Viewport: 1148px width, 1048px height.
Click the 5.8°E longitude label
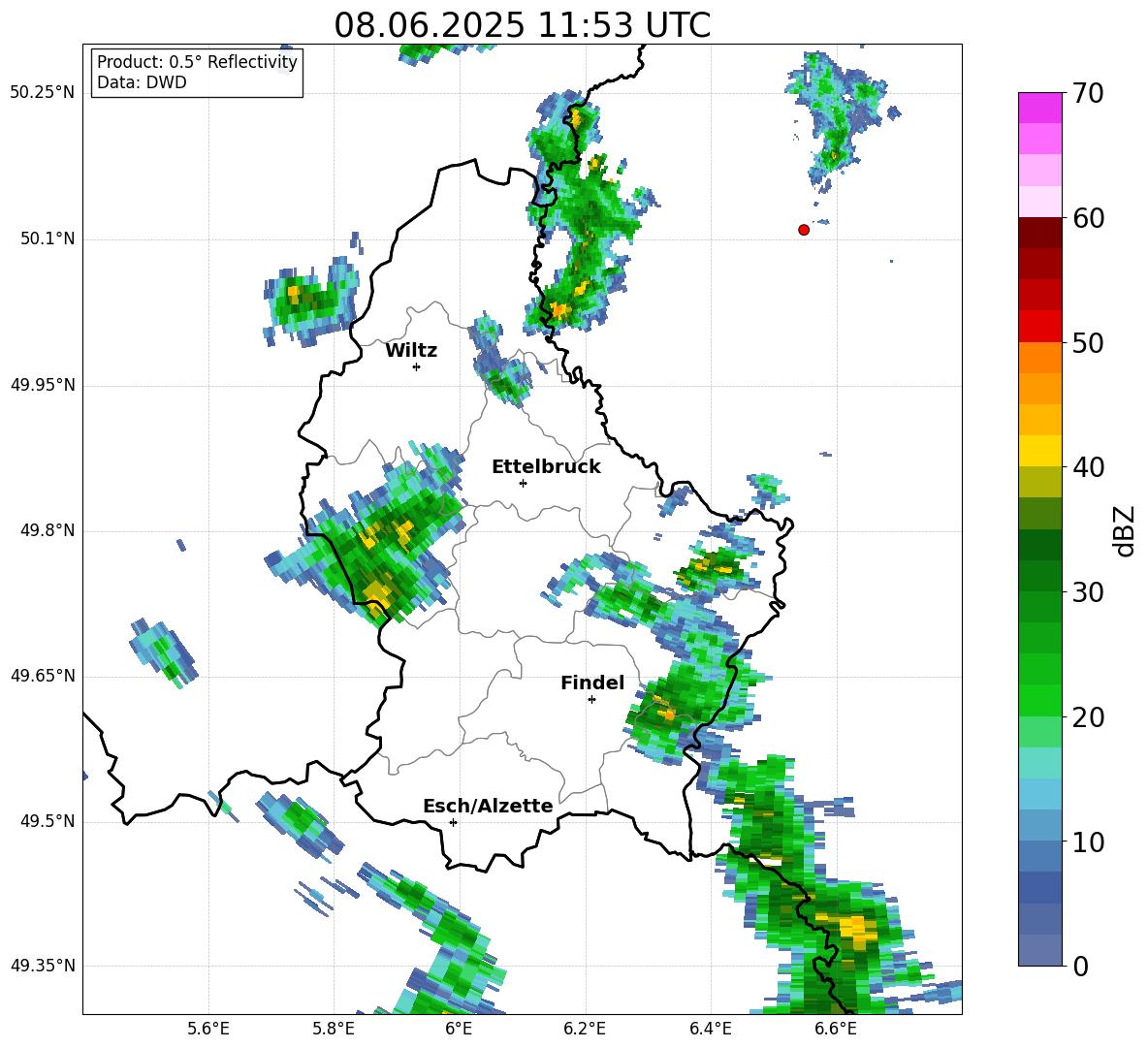point(334,1029)
